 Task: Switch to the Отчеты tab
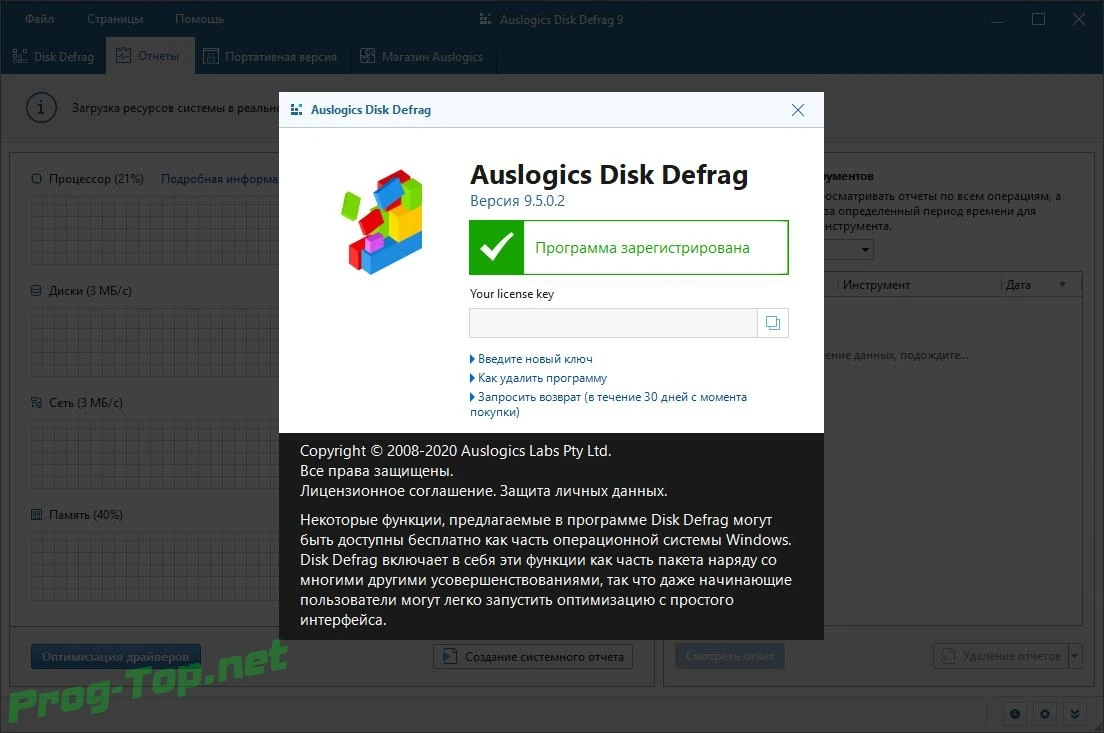(149, 56)
